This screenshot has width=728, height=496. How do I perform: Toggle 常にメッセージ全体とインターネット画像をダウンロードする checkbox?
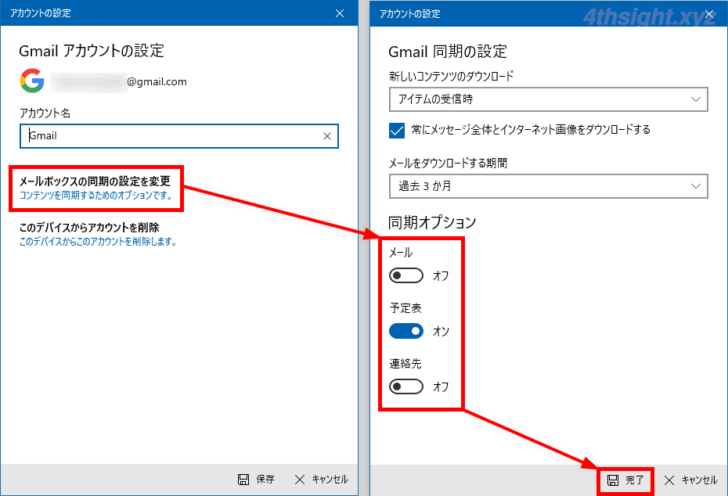click(397, 130)
